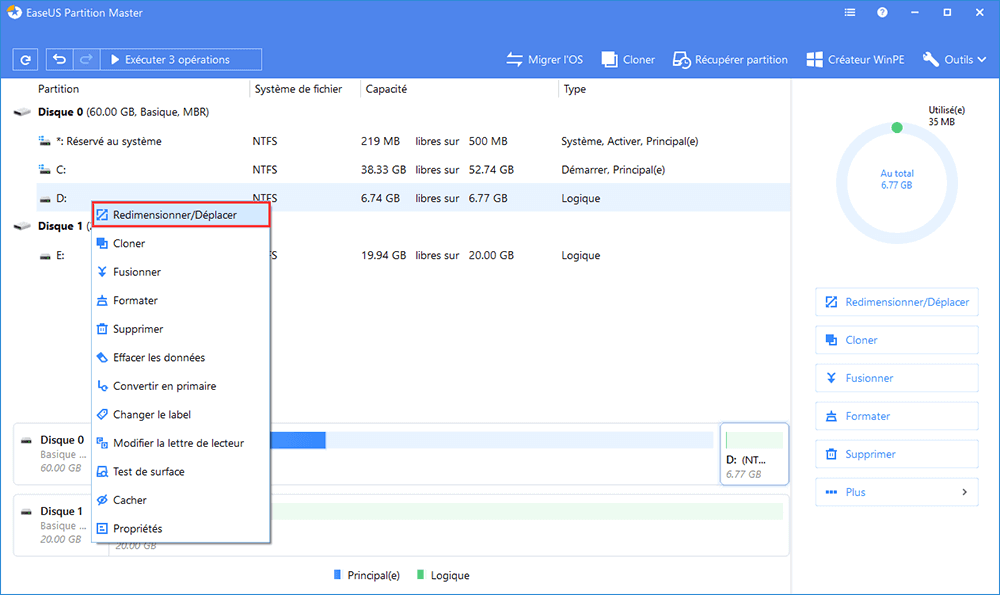
Task: Execute the 3 pending operations
Action: pos(181,59)
